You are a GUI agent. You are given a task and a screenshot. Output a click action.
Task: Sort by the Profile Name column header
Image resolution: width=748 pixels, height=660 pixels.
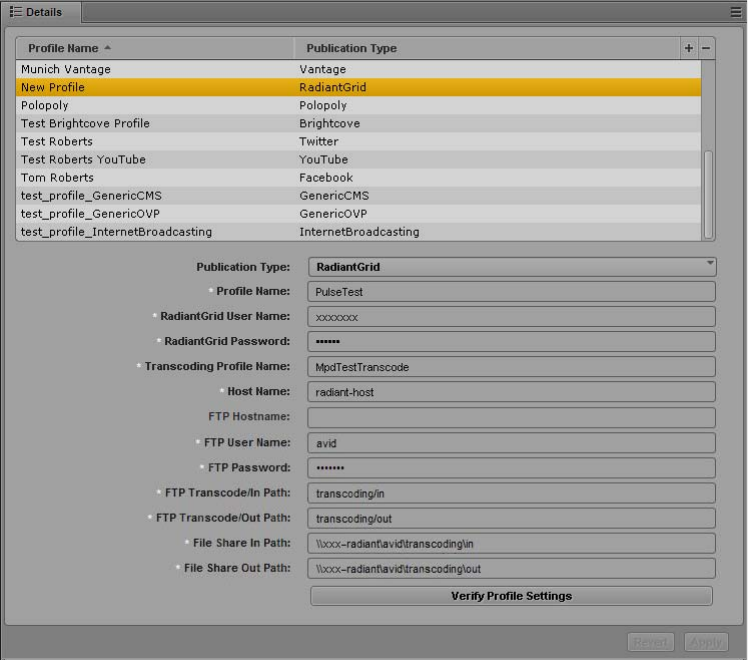155,48
